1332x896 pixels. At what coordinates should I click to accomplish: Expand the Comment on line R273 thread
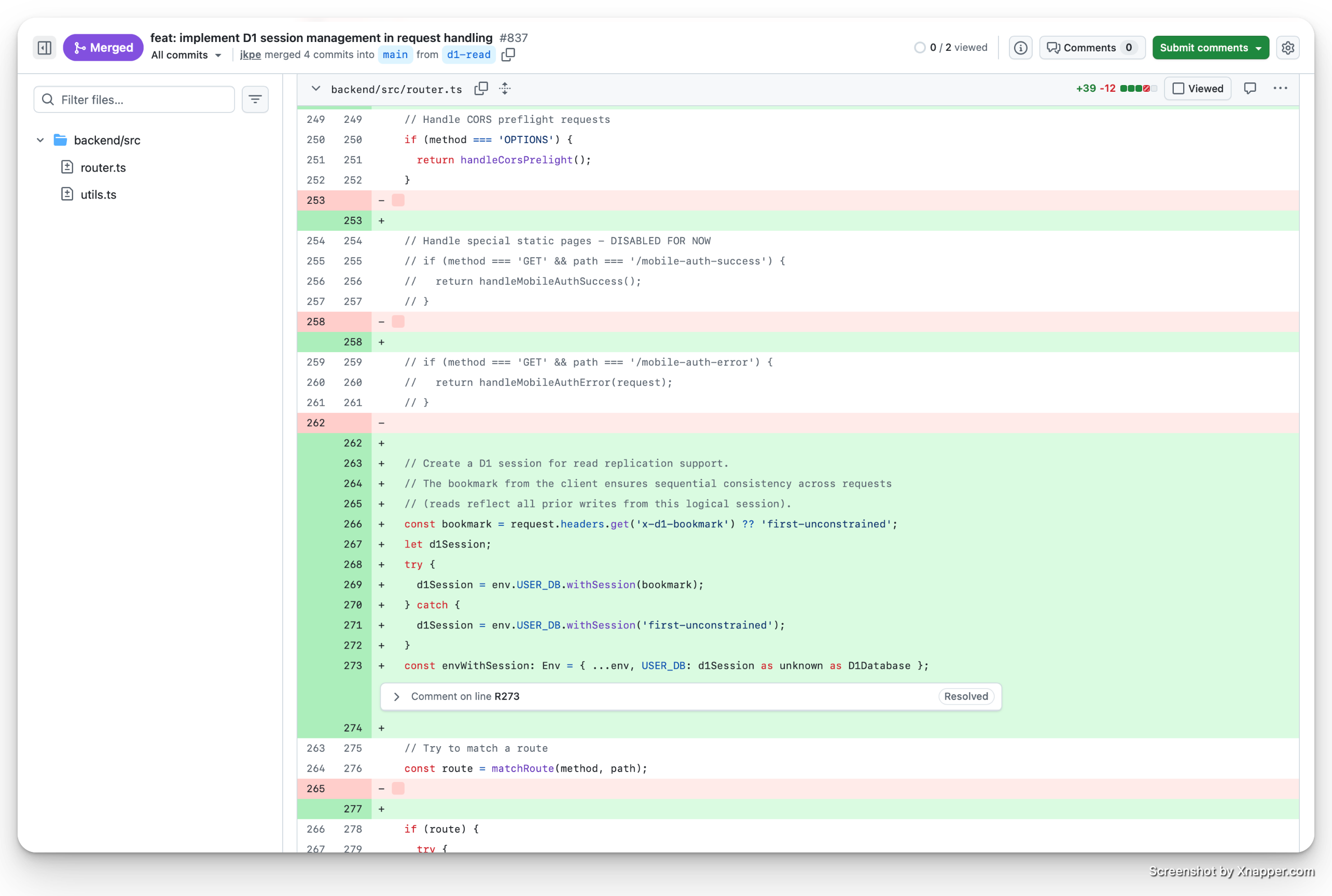pyautogui.click(x=397, y=696)
